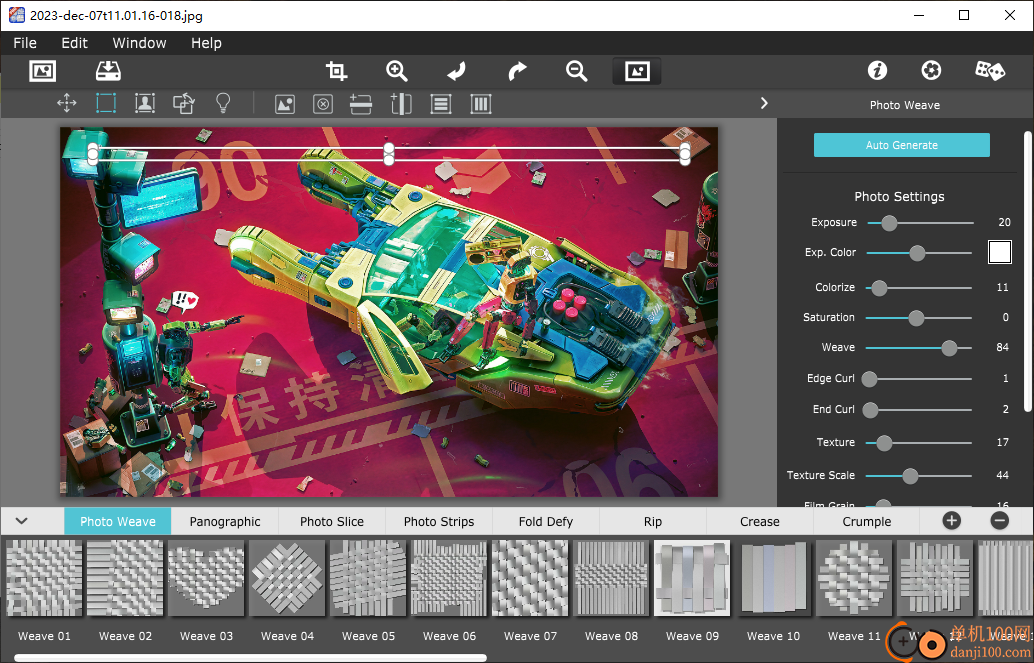Click the vertical strip split icon
Viewport: 1034px width, 663px height.
pos(401,104)
